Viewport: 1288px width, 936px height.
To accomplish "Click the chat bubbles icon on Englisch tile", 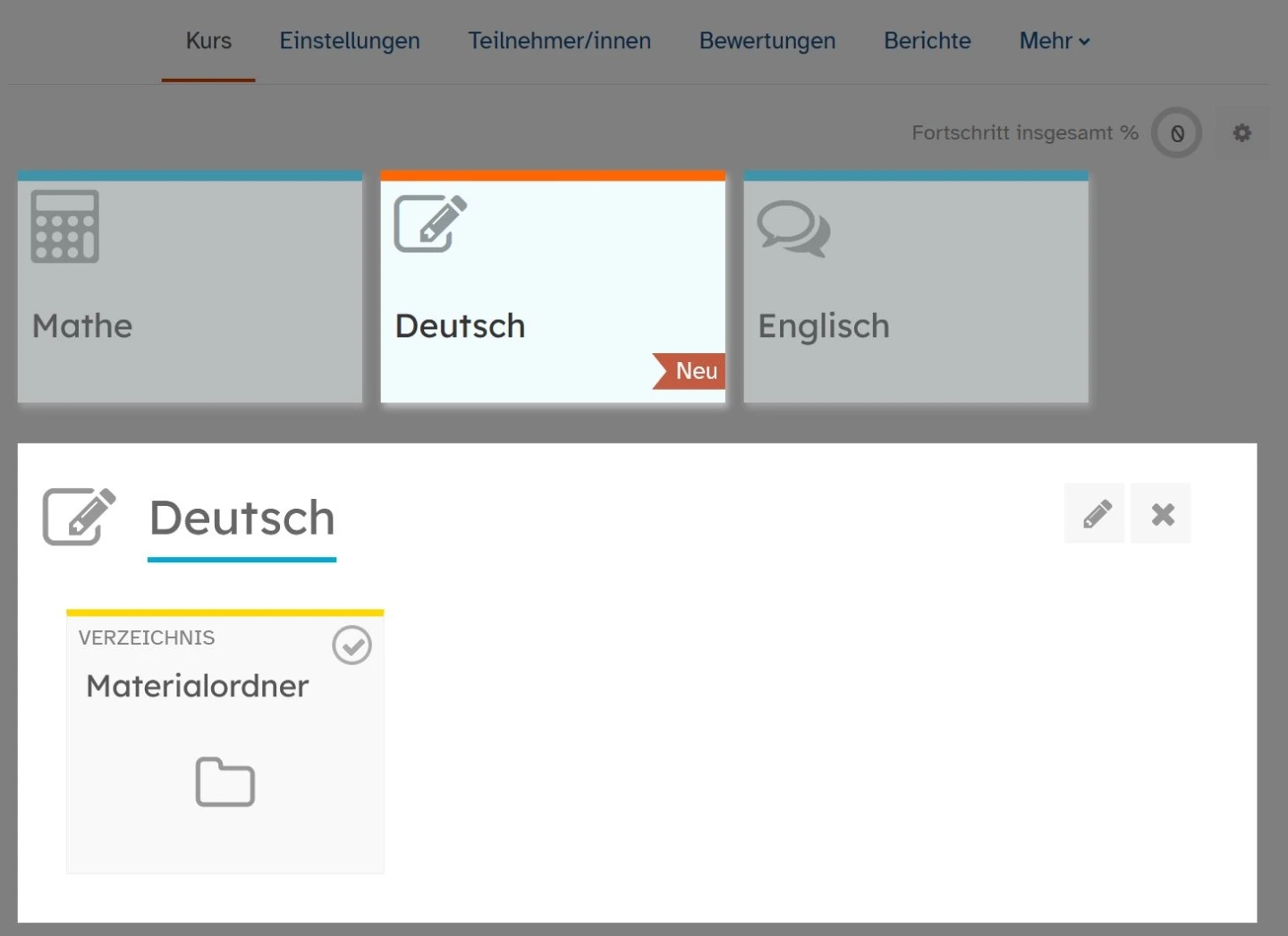I will 794,229.
